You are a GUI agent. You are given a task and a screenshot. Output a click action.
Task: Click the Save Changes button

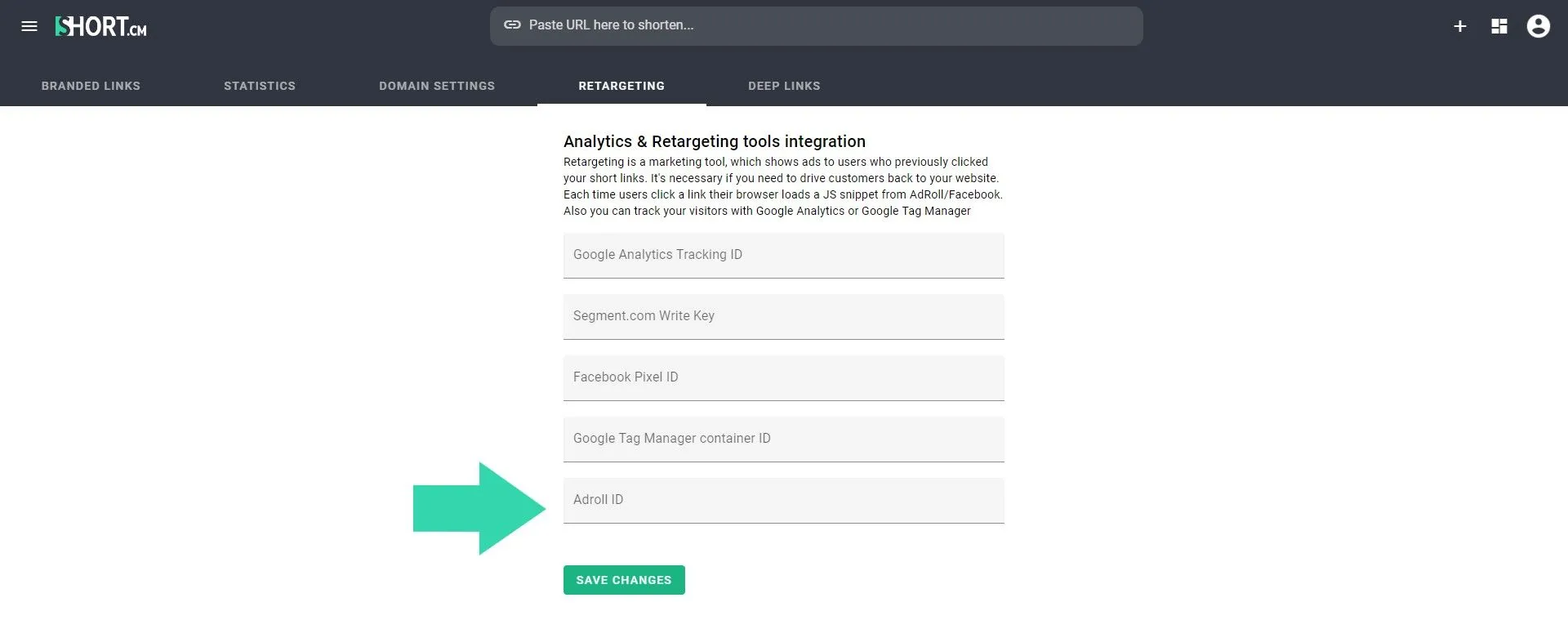pos(624,580)
